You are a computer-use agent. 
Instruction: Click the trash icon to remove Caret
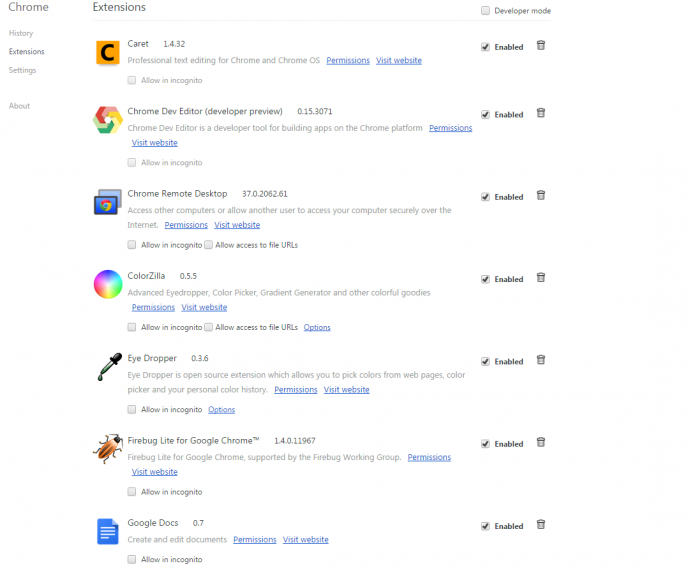click(x=541, y=45)
